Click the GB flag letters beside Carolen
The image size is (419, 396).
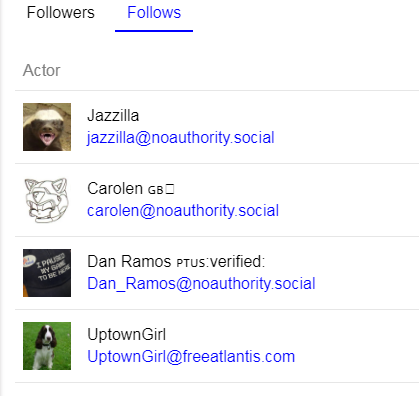pos(155,190)
